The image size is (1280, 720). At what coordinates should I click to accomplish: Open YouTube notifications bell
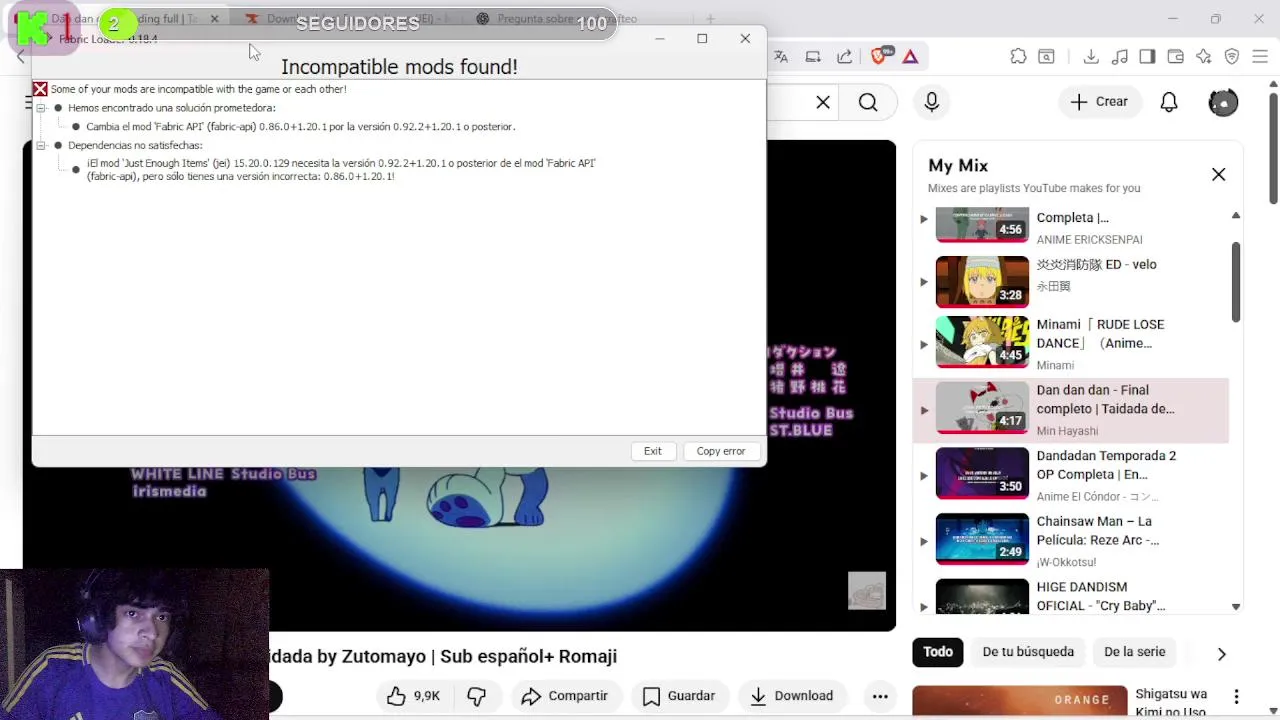tap(1169, 102)
